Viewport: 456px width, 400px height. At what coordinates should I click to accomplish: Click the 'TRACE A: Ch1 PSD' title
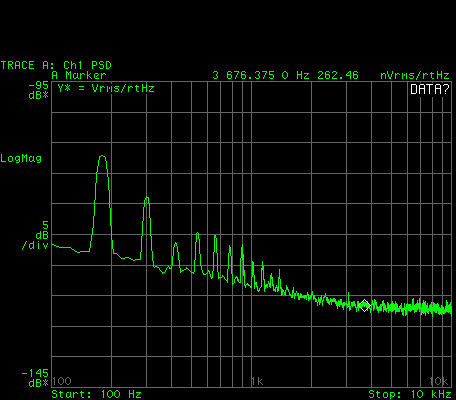(x=56, y=65)
